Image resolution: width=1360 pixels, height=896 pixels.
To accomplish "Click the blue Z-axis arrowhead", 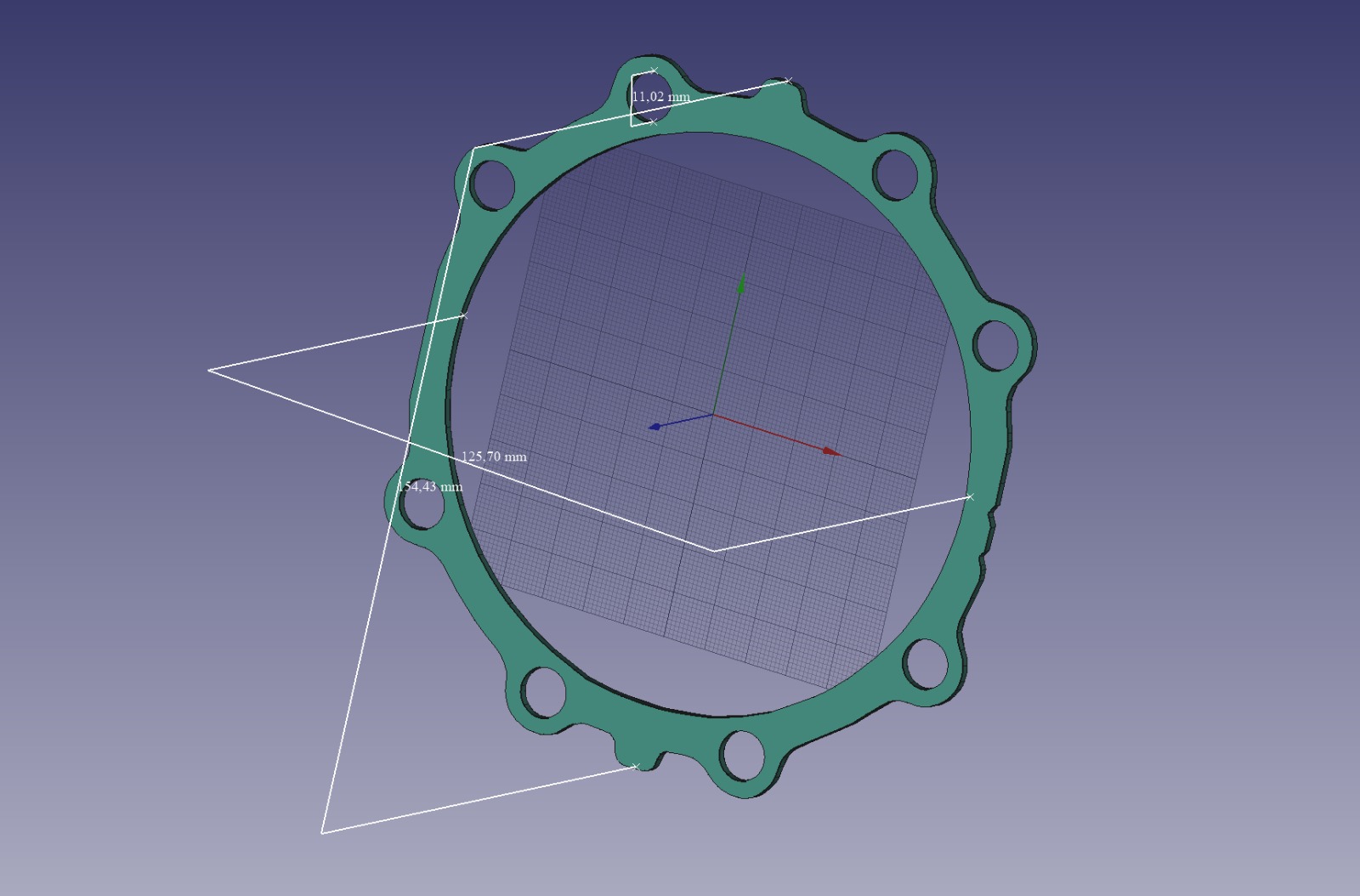I will coord(654,426).
